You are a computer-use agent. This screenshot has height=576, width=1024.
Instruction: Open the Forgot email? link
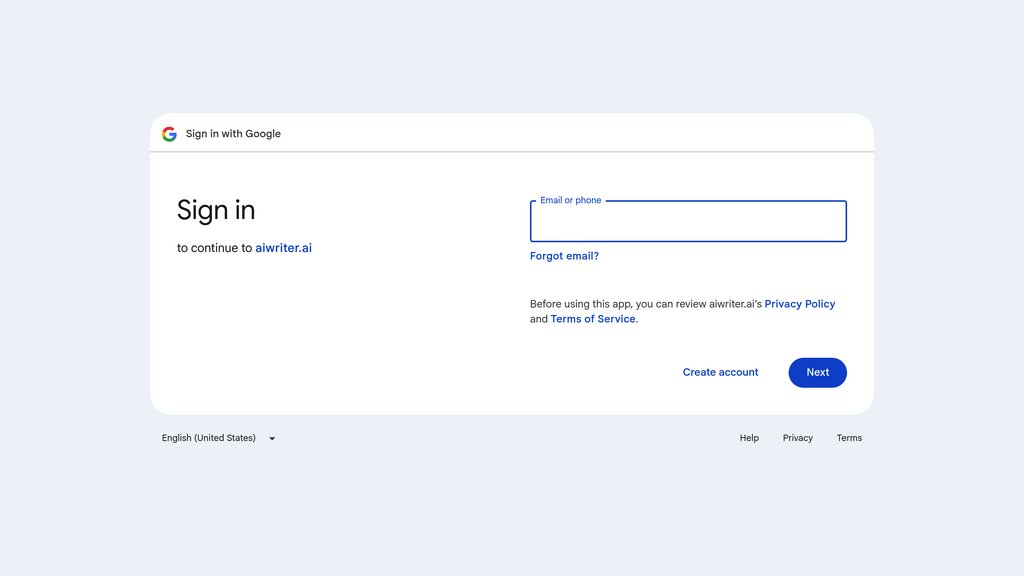pyautogui.click(x=564, y=256)
